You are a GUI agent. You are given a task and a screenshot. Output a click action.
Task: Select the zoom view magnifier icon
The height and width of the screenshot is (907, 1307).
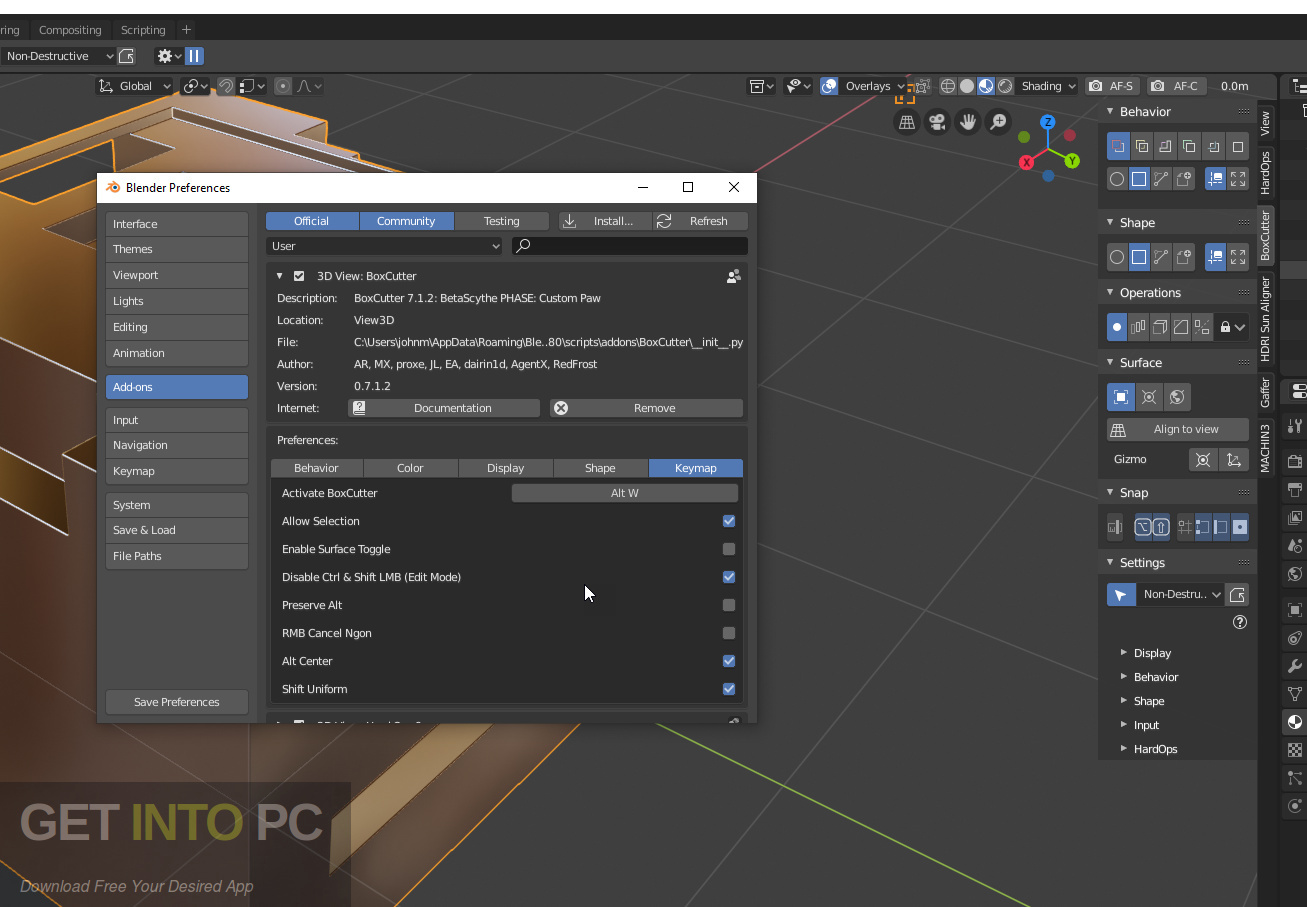[x=998, y=122]
